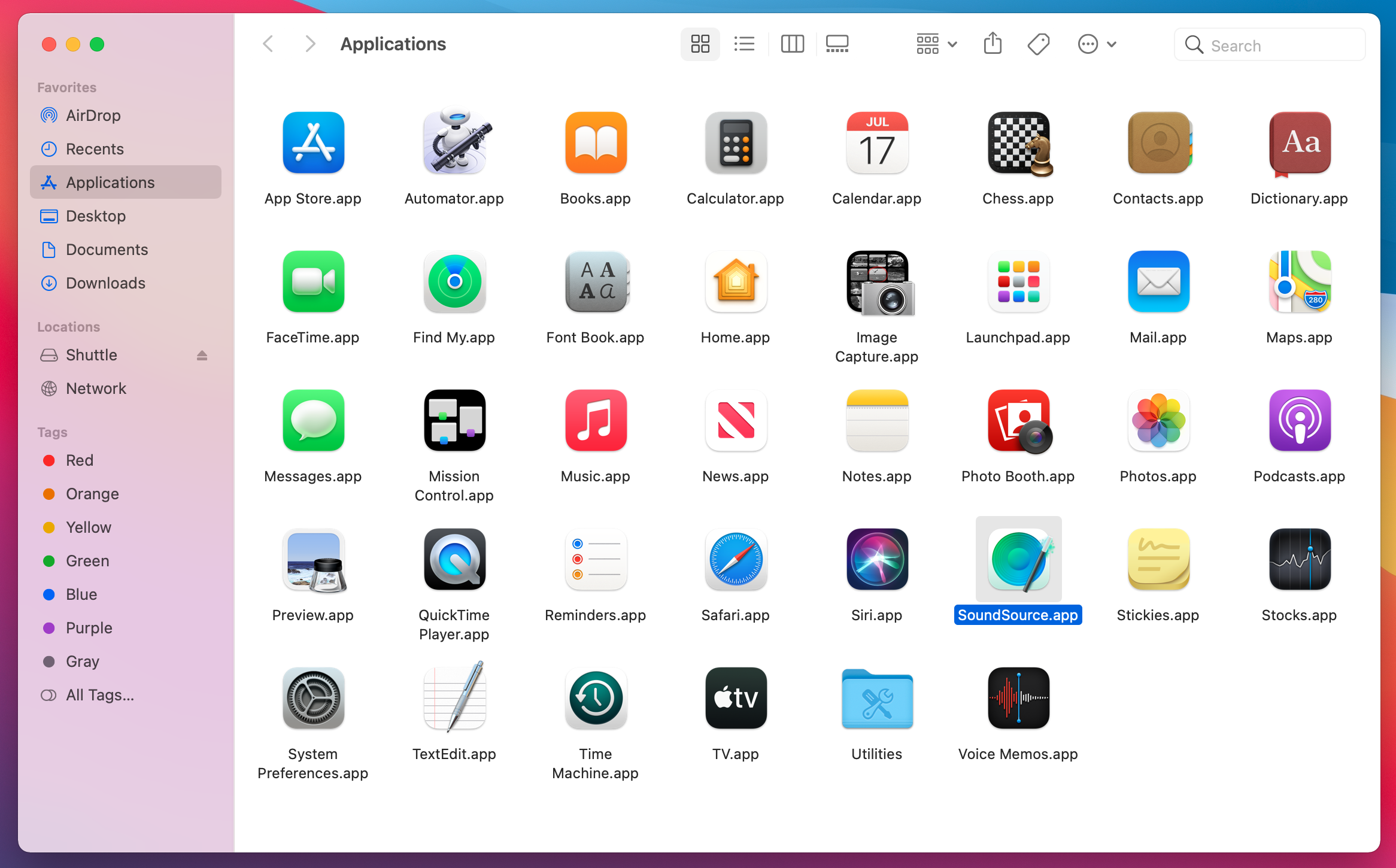Click the Music app icon

[596, 420]
